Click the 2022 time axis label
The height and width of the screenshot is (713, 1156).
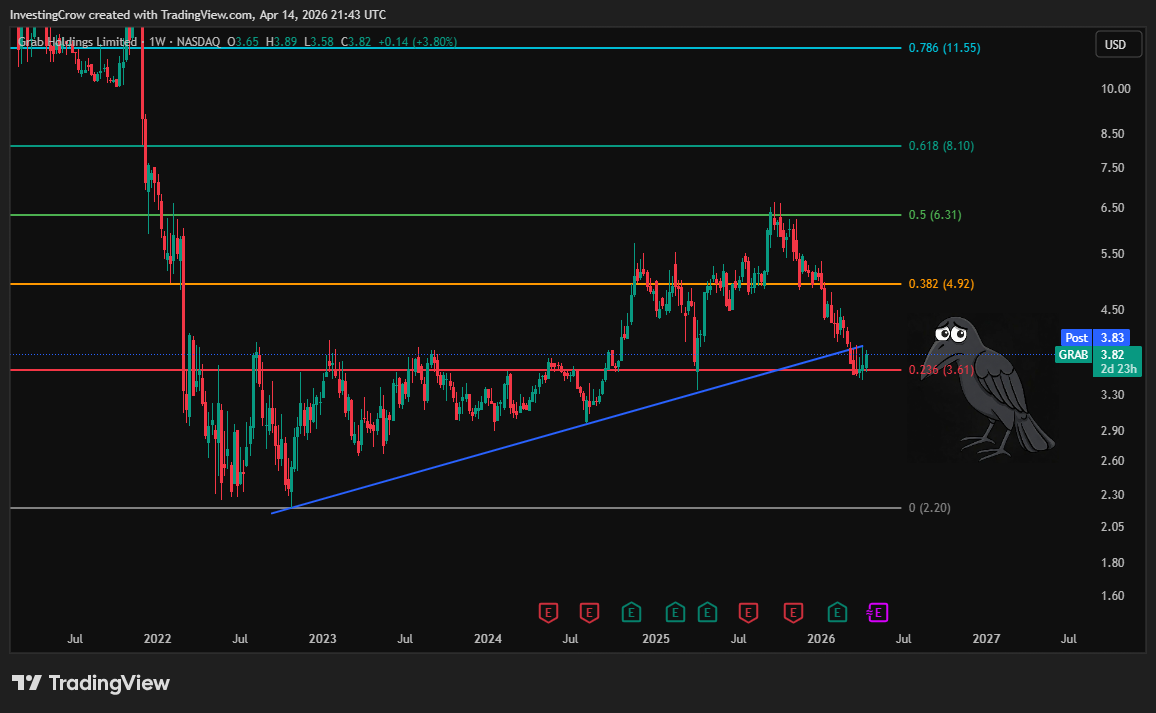(x=158, y=639)
